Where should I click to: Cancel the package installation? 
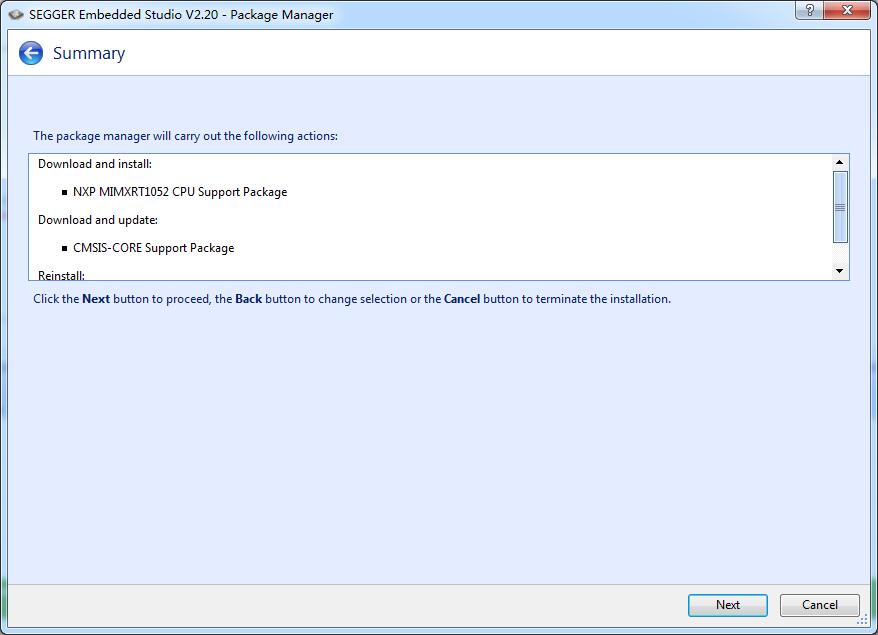coord(819,605)
